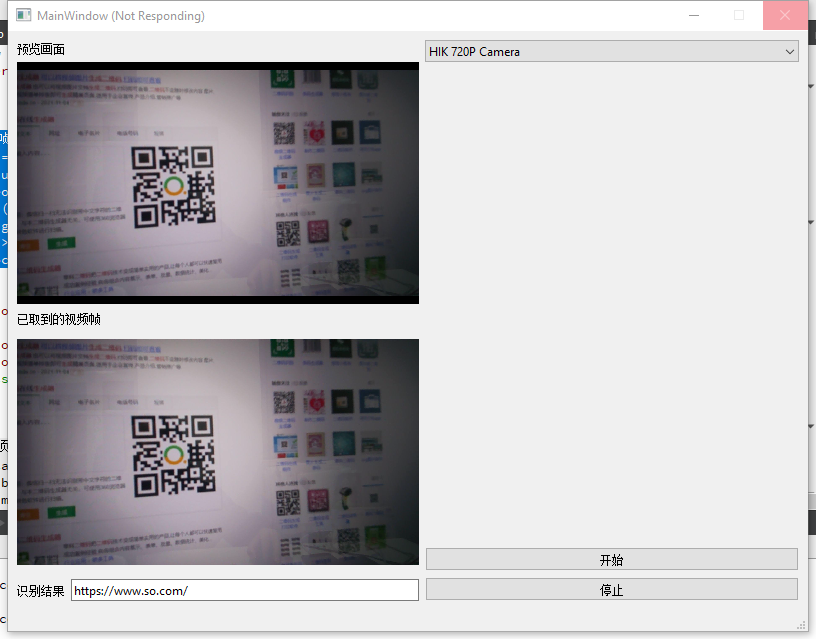Expand the camera list via its chevron arrow
816x639 pixels.
point(790,50)
